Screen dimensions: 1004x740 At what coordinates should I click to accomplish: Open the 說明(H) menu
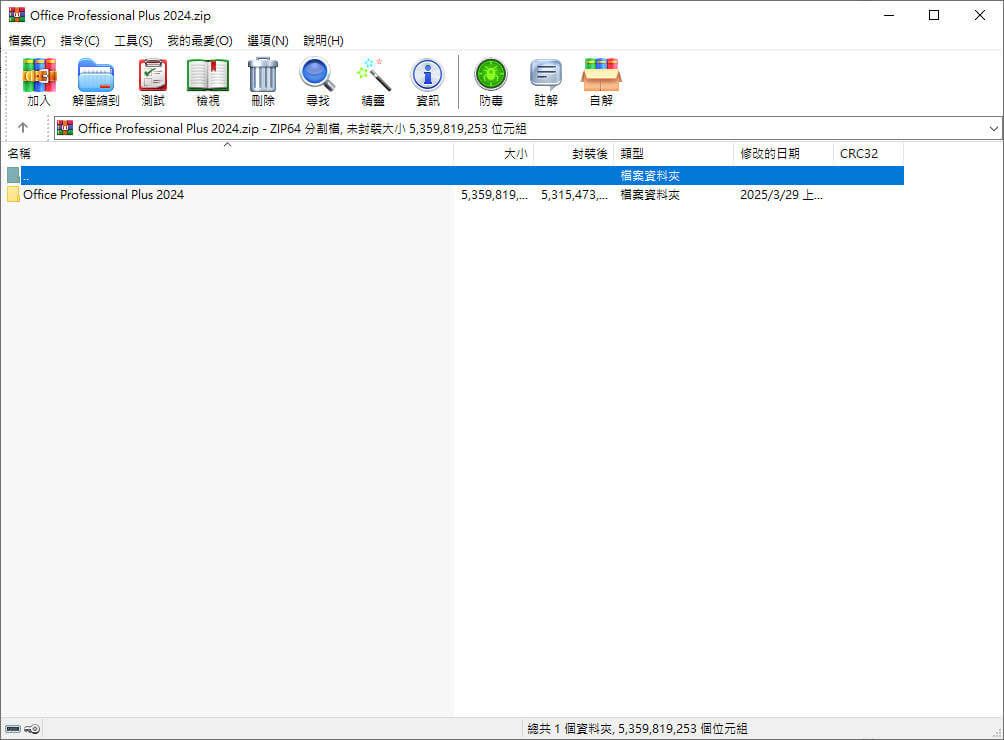(323, 40)
